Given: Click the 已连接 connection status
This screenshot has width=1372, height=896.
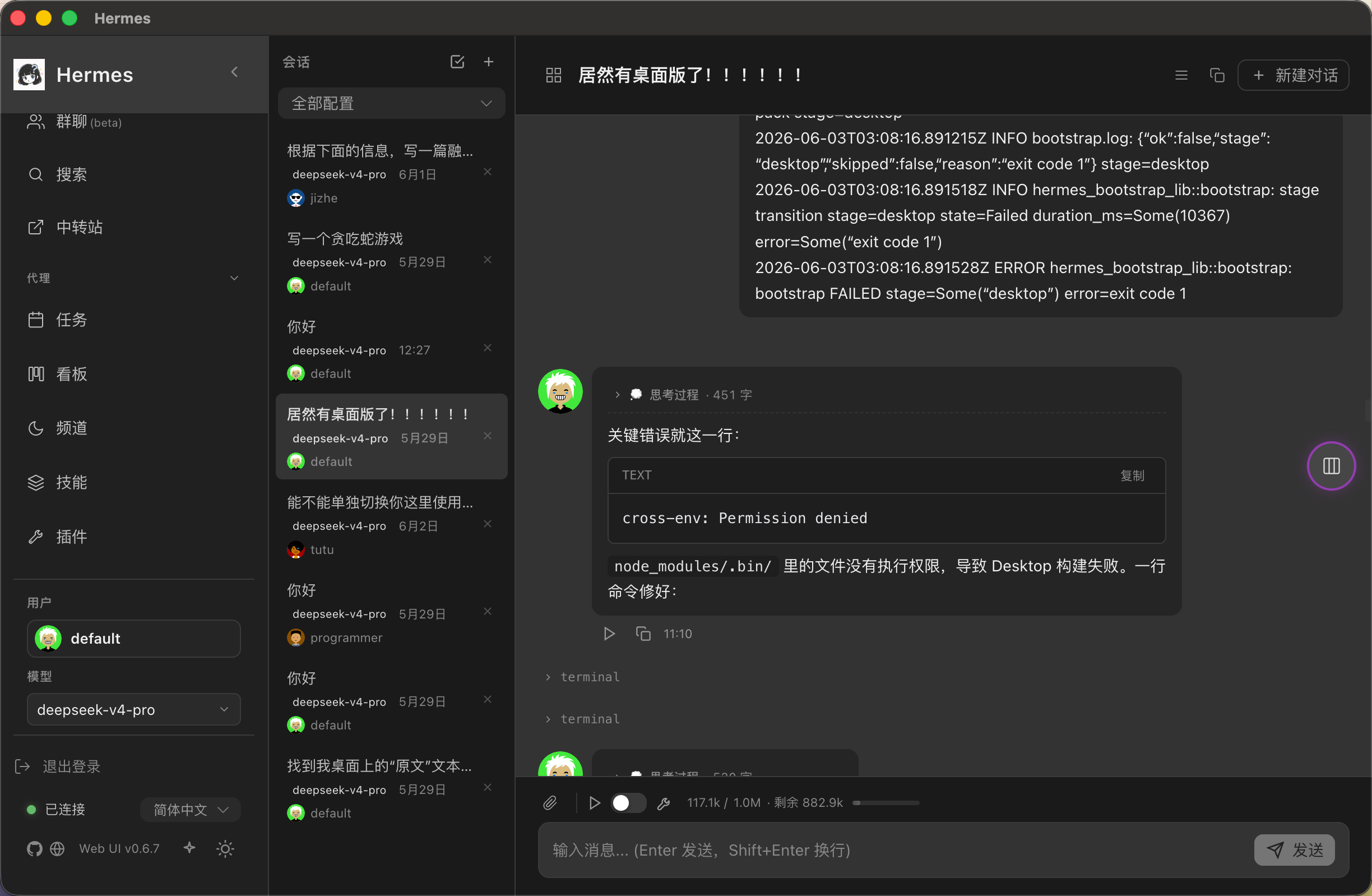Looking at the screenshot, I should (57, 810).
